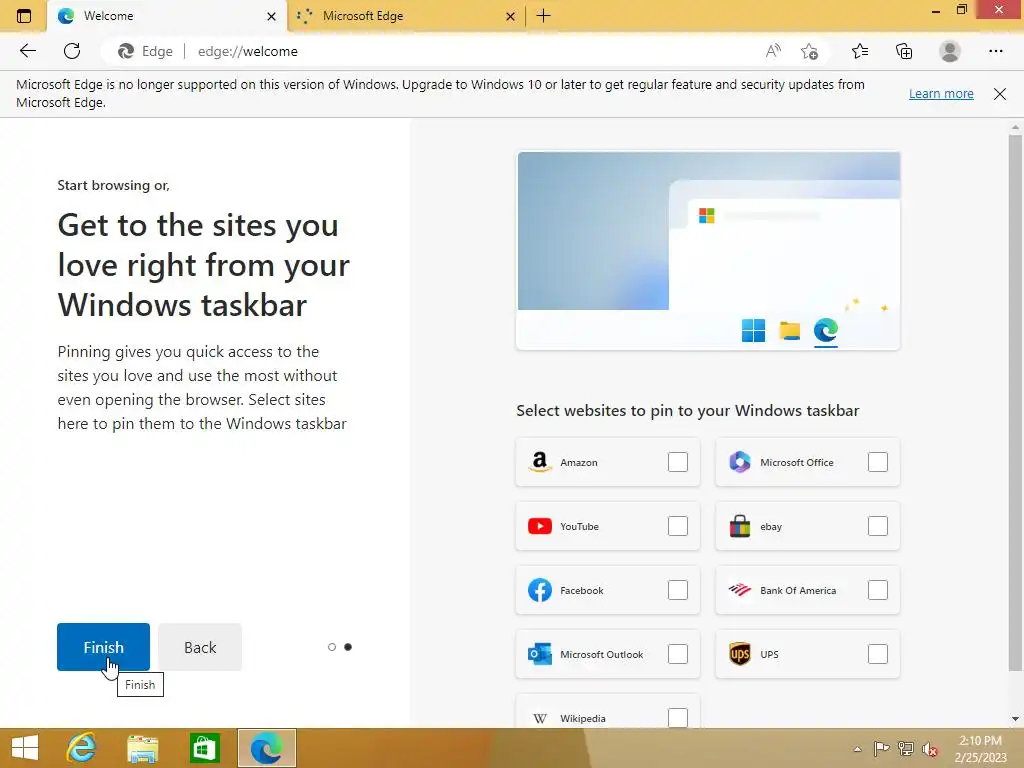Check the YouTube checkbox

coord(678,526)
